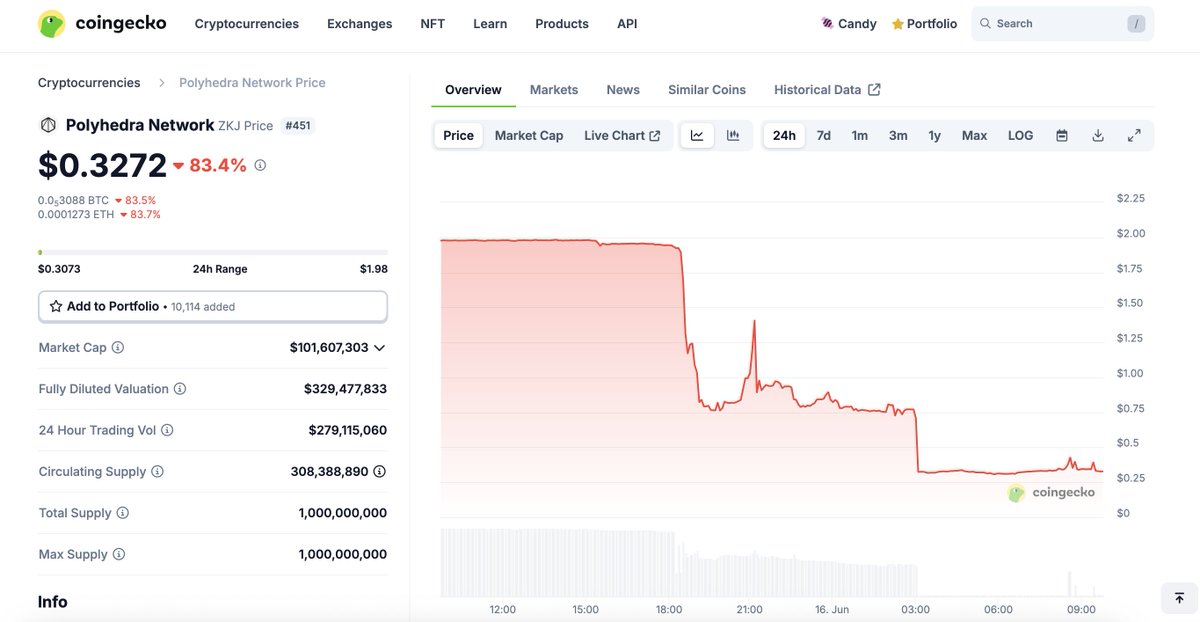Click the info icon beside 308,388,890

(380, 471)
